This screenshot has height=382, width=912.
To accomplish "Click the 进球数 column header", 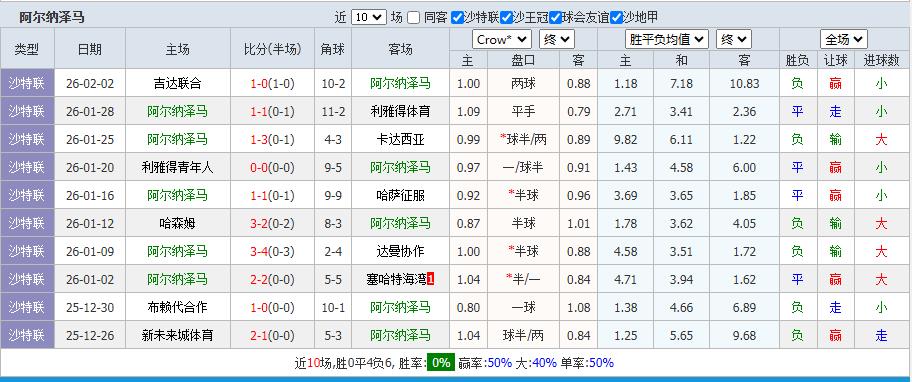I will pos(881,60).
